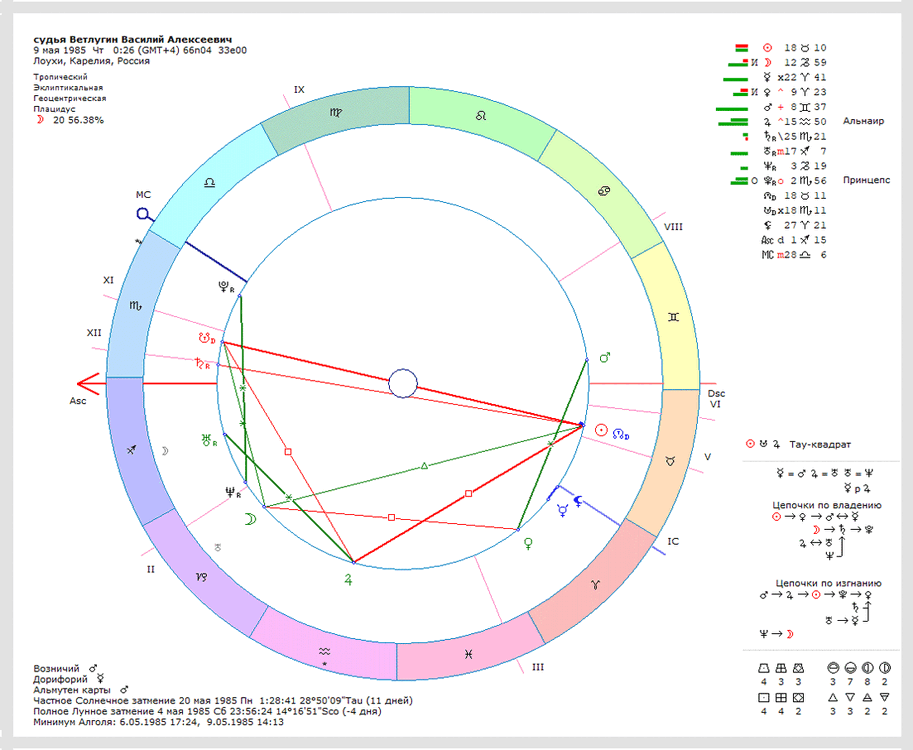Click the fixed star name 'Альнаир'

[x=864, y=121]
